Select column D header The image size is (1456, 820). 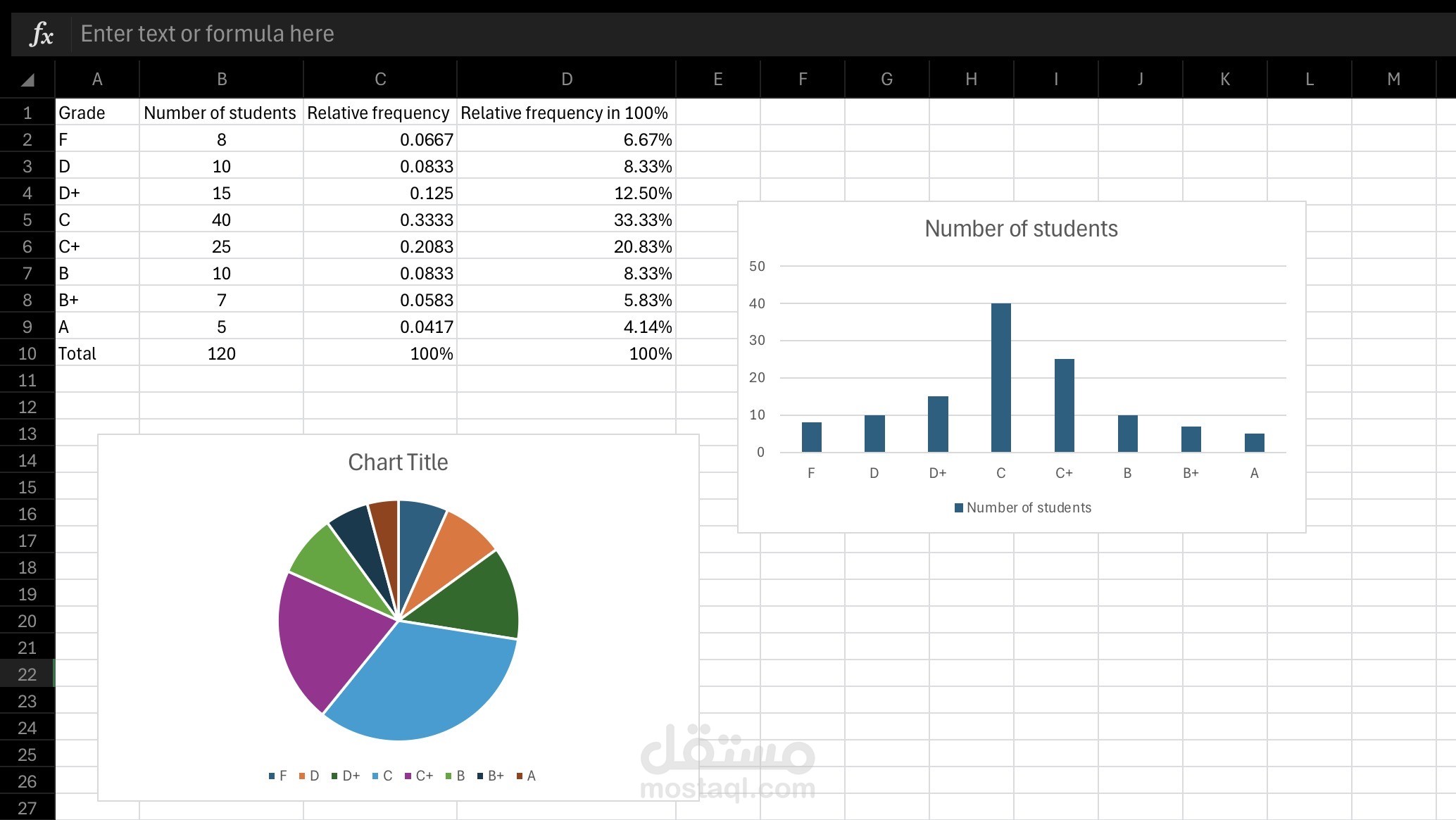click(x=567, y=80)
